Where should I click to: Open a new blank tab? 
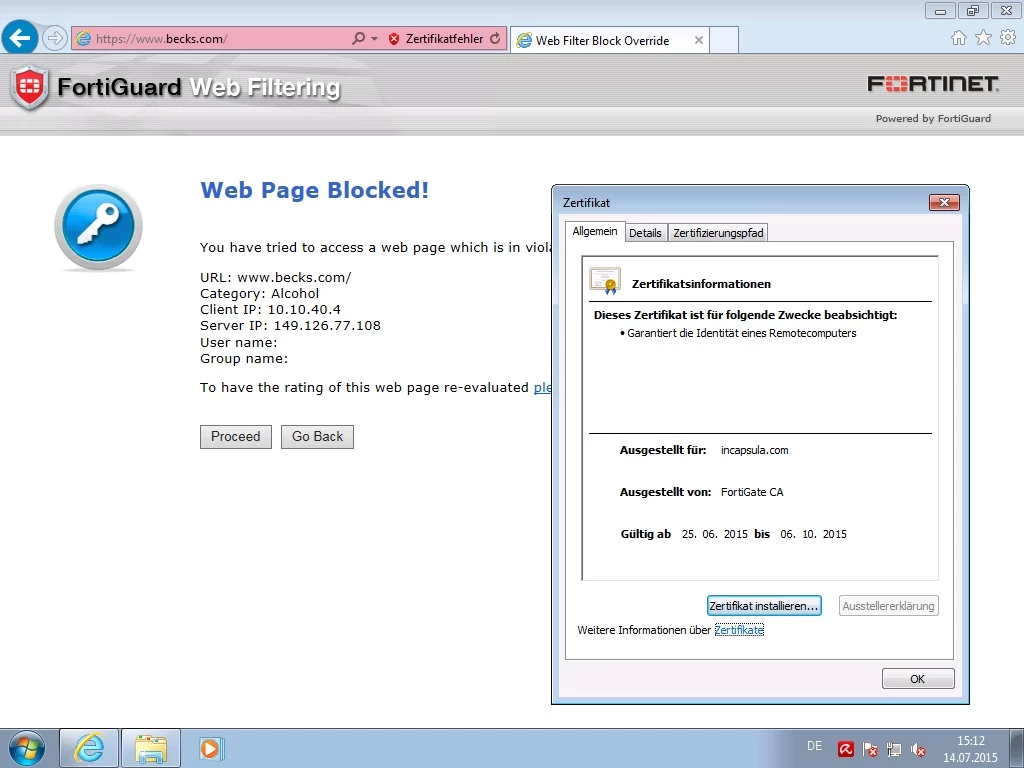(724, 40)
